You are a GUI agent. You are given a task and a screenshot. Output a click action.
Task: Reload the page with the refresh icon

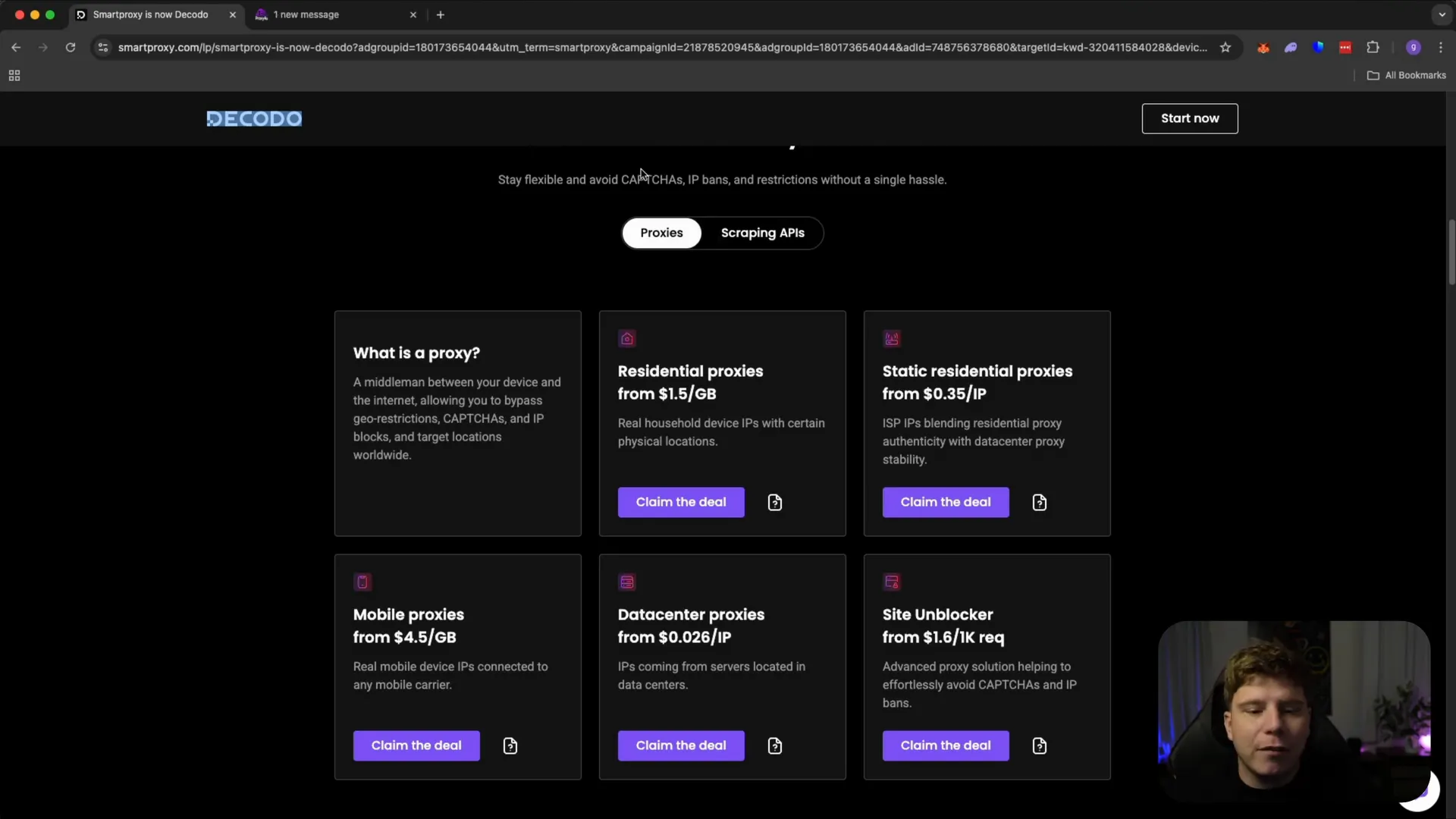[71, 47]
